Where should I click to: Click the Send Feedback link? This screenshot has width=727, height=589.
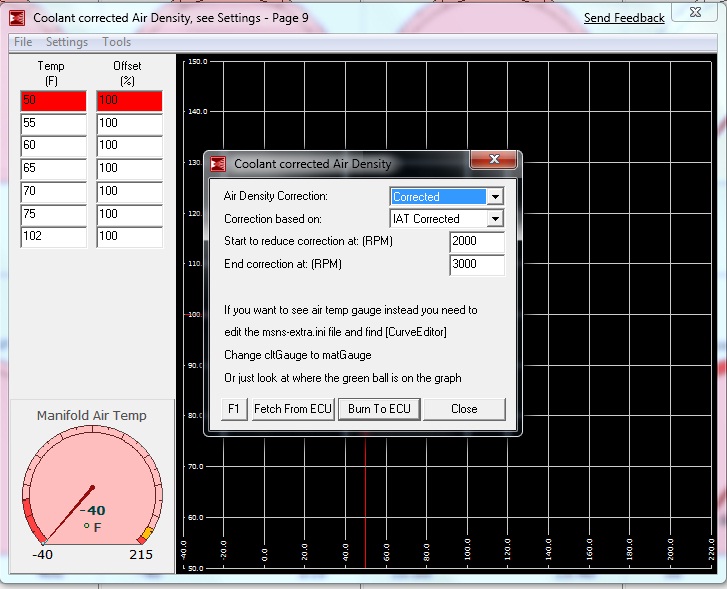click(624, 18)
